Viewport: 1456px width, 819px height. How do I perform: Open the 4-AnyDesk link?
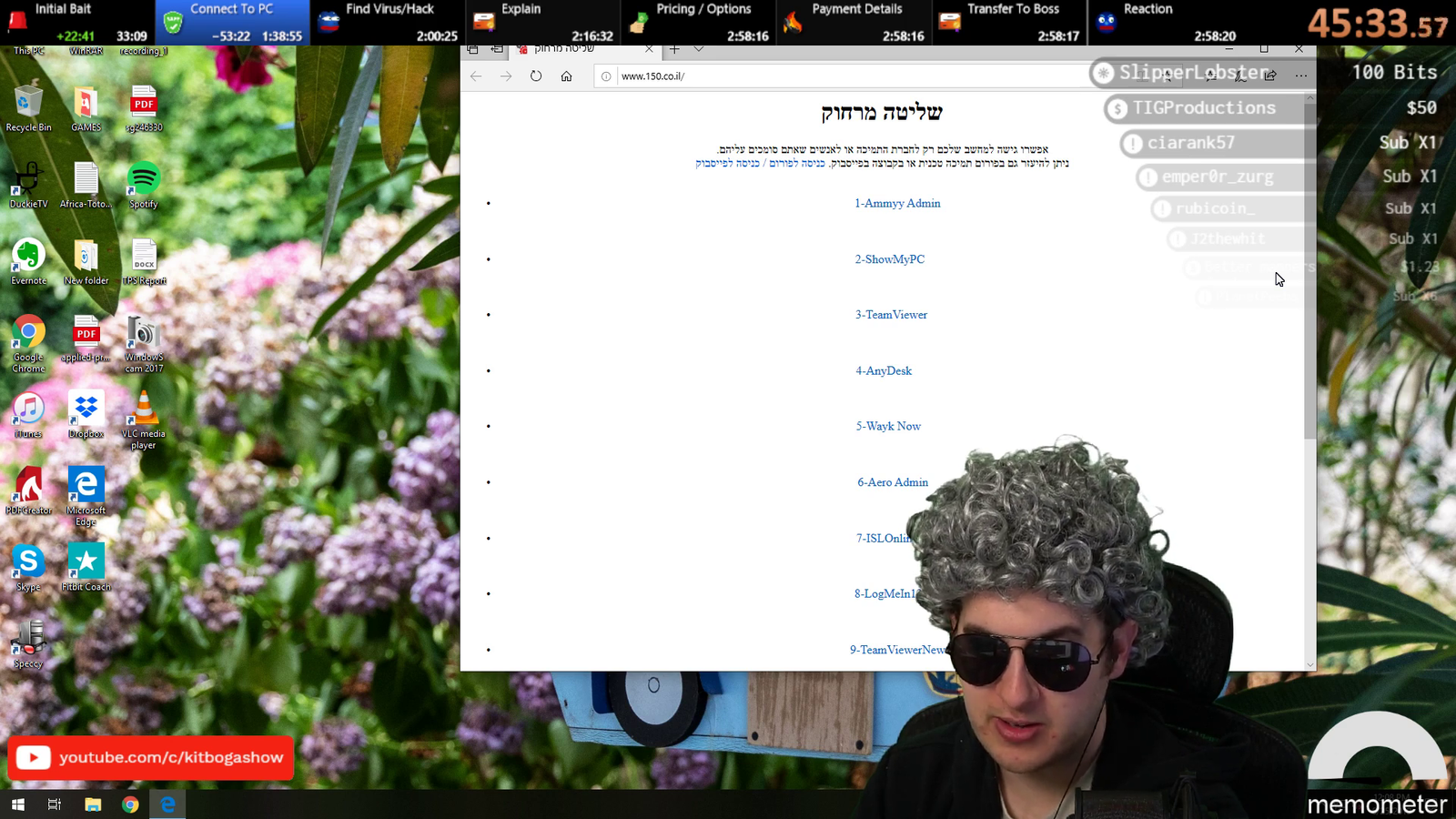(x=884, y=370)
